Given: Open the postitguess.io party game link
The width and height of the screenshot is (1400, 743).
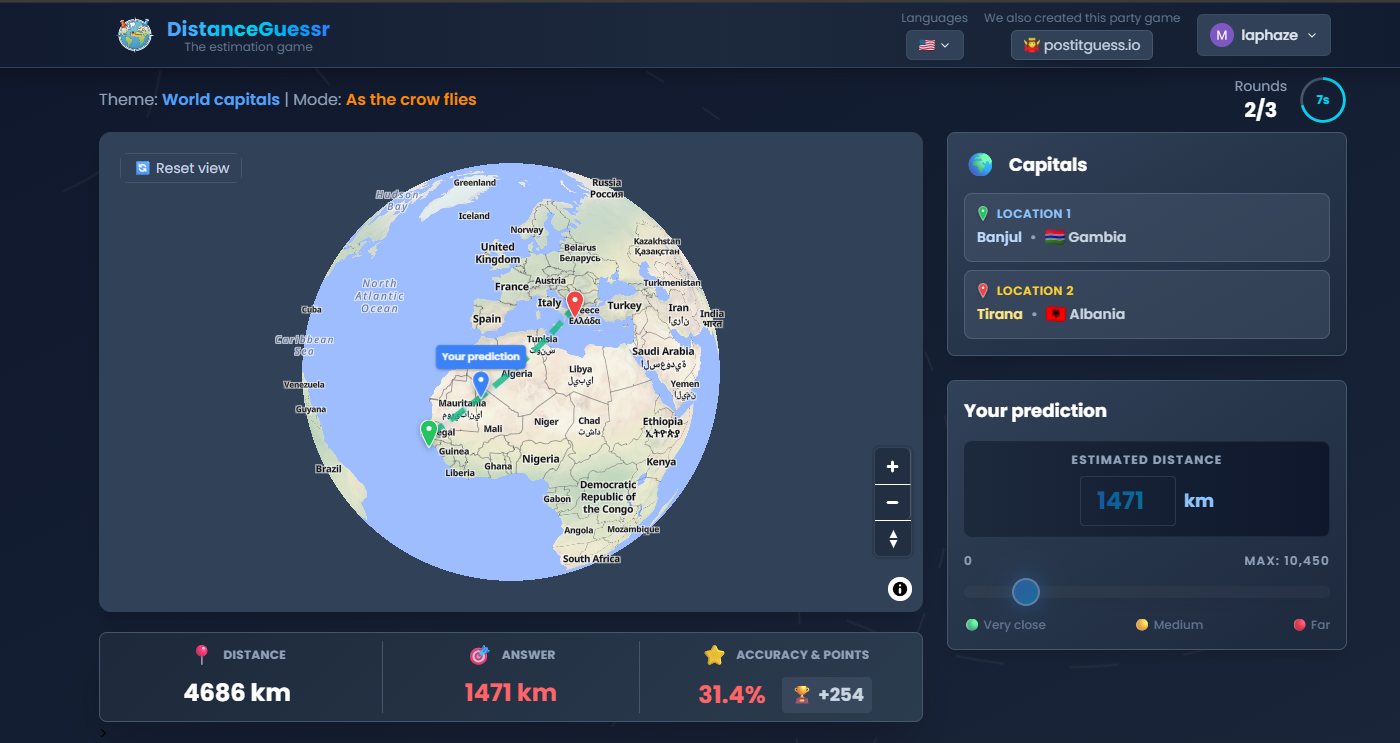Looking at the screenshot, I should coord(1081,45).
